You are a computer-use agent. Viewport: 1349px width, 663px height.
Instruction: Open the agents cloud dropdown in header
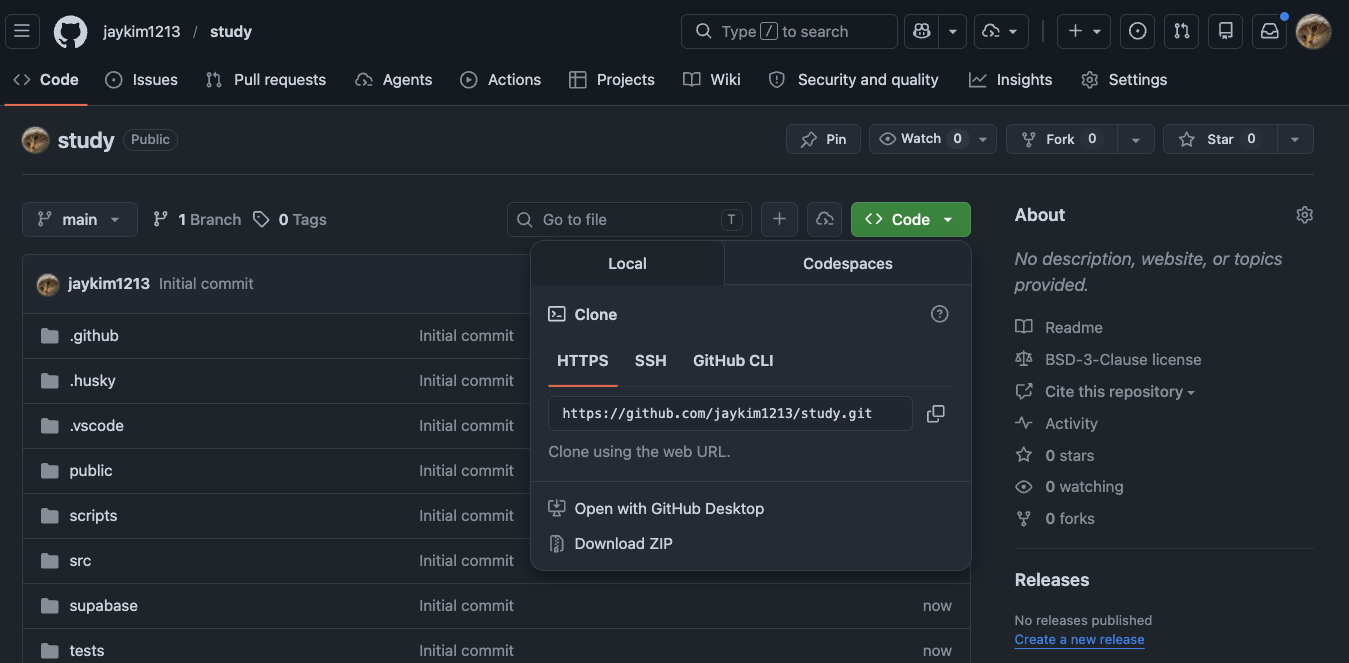pos(1000,32)
